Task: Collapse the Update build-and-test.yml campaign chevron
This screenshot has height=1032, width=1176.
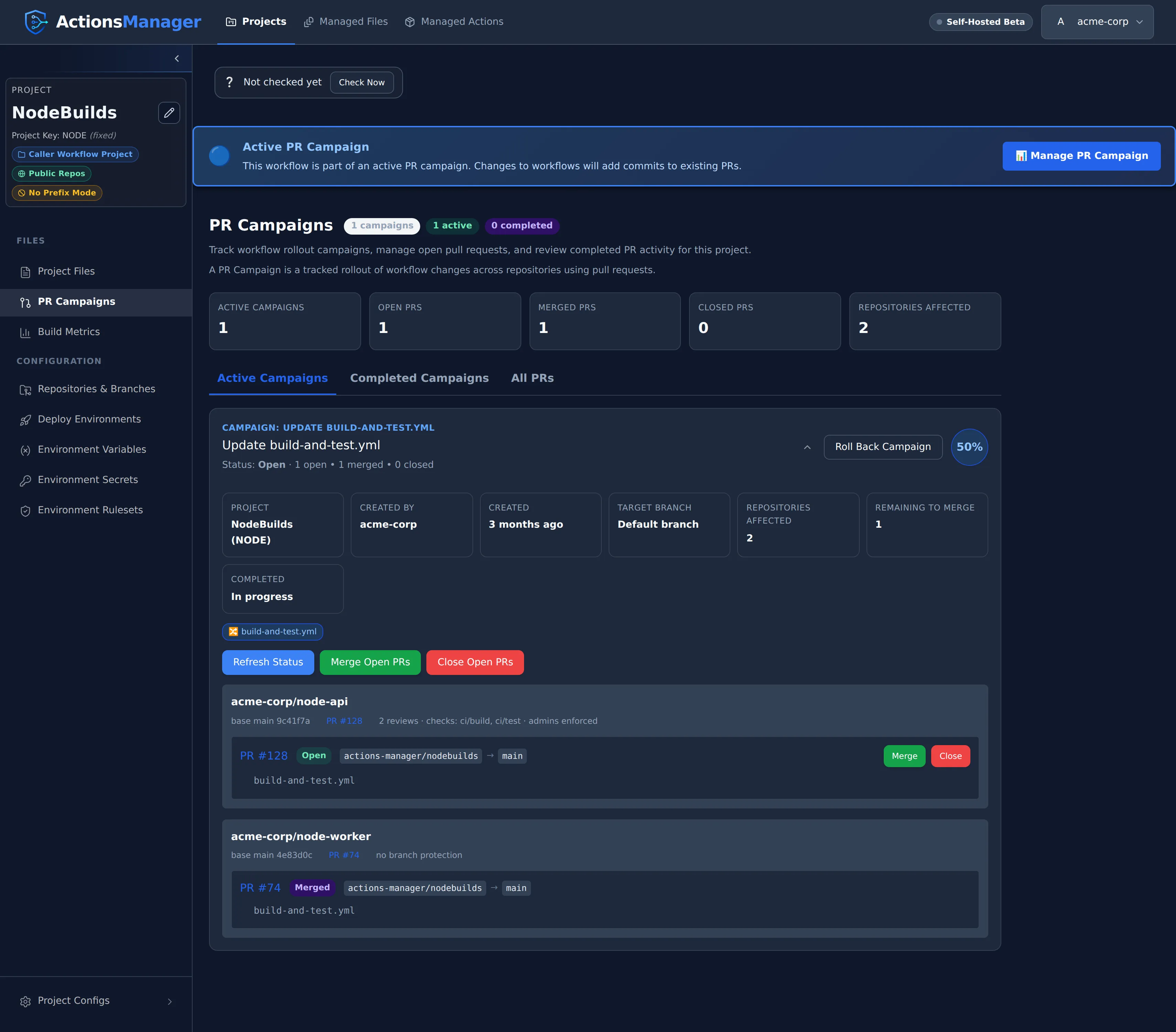Action: click(x=807, y=447)
